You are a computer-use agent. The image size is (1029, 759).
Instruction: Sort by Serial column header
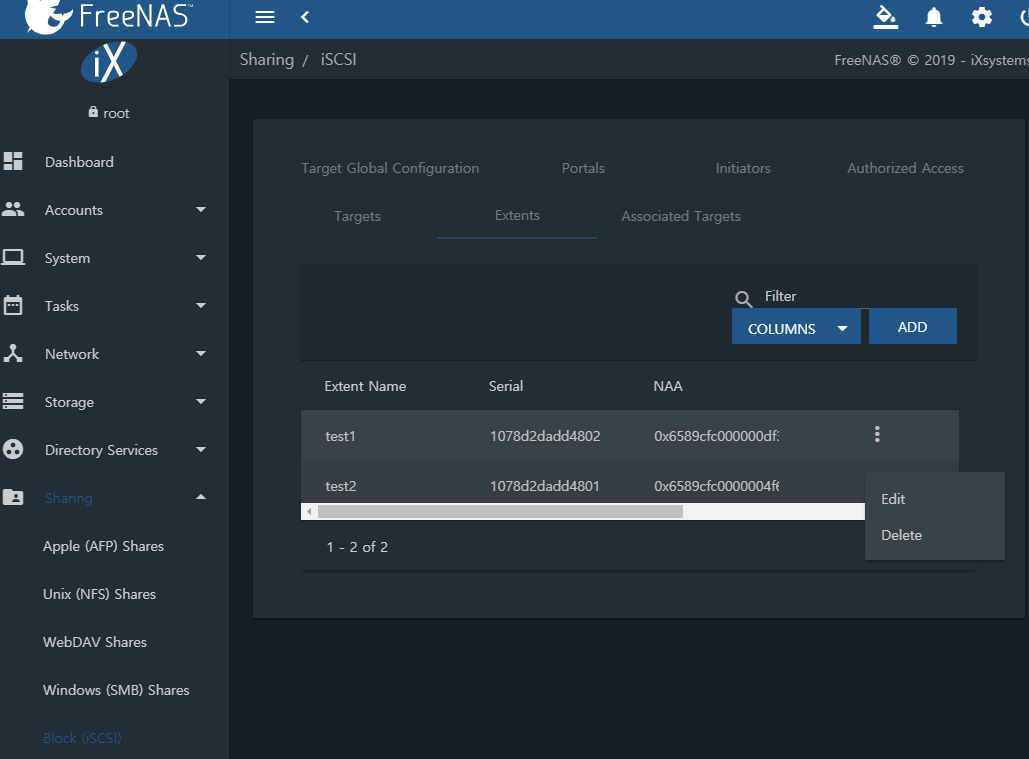pyautogui.click(x=505, y=386)
